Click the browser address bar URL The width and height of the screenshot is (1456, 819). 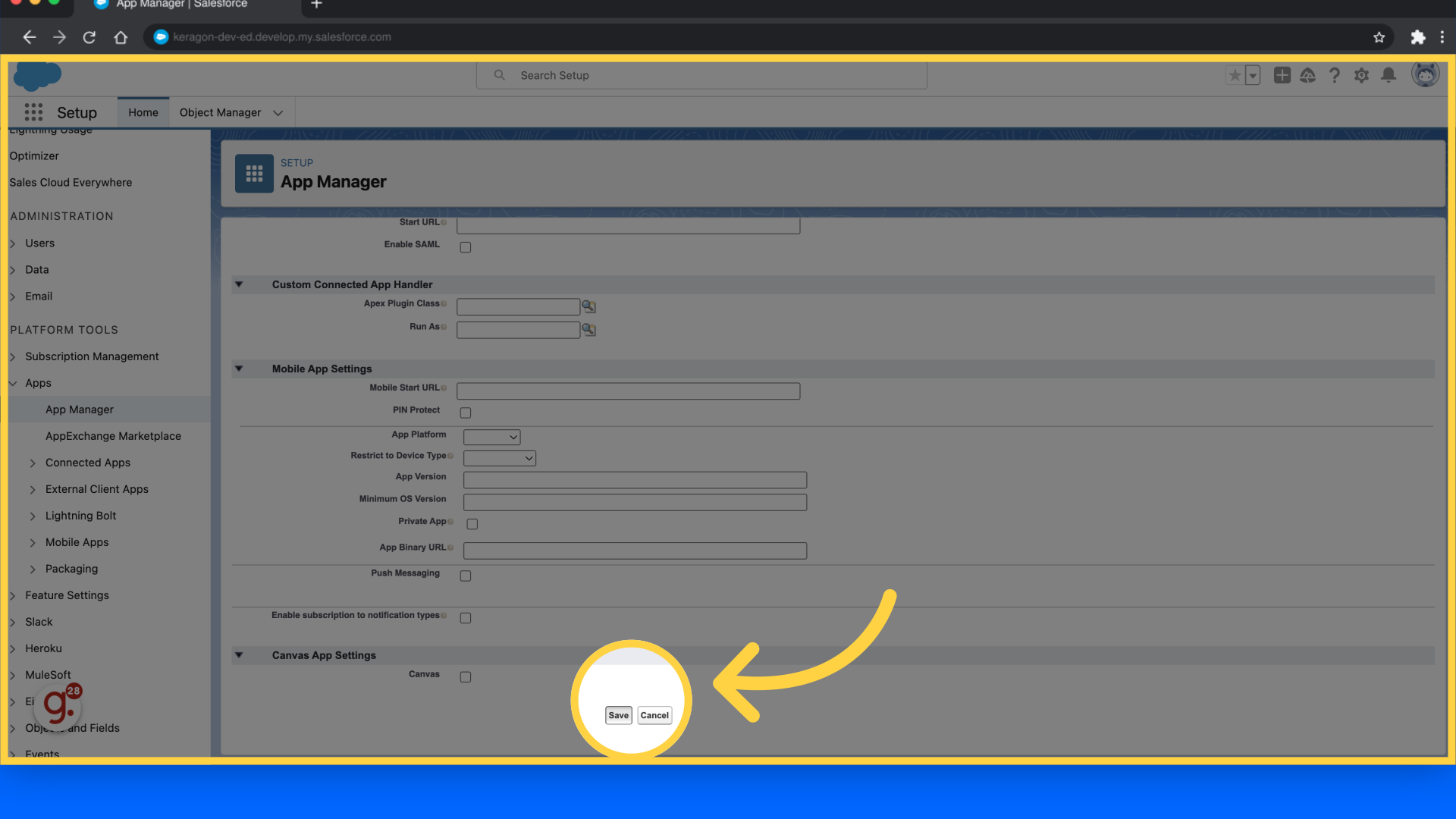pos(282,37)
